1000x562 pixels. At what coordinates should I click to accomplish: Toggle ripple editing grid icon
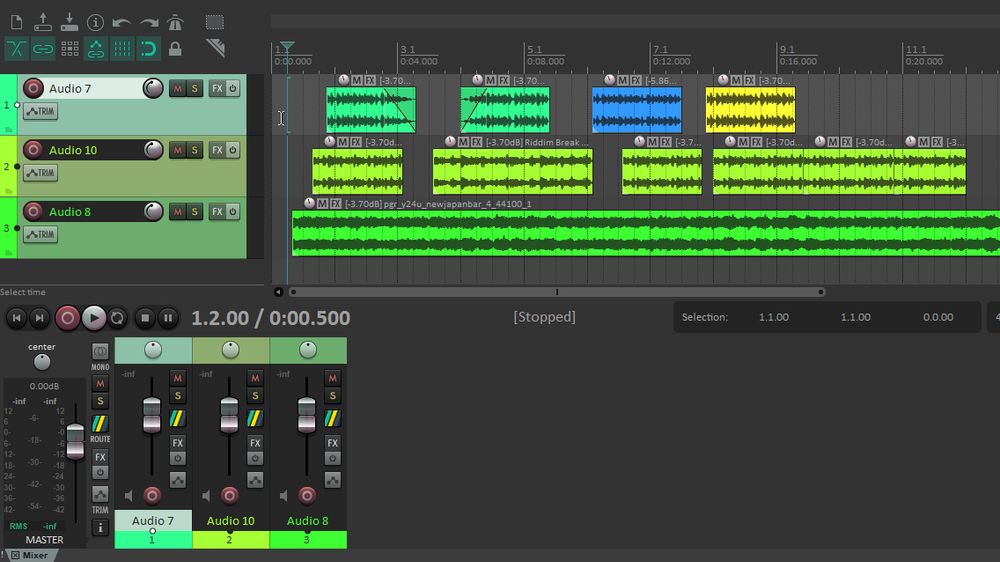point(70,48)
